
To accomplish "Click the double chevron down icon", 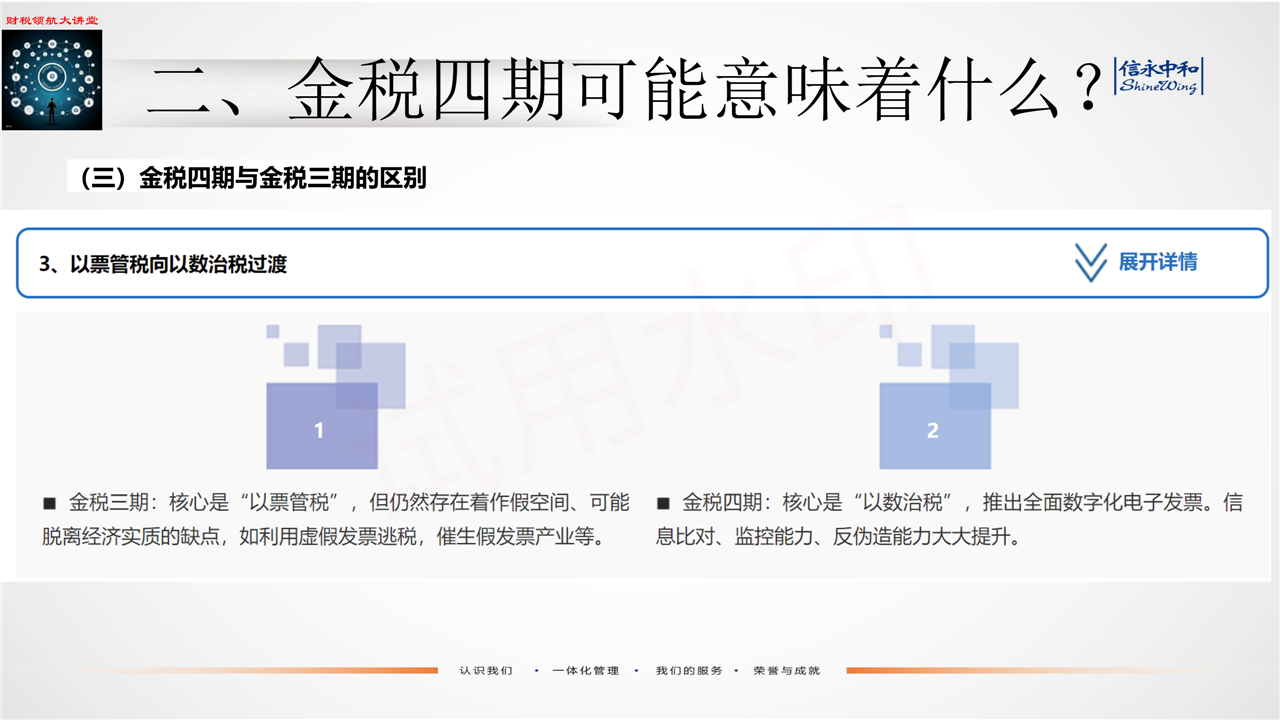I will pos(1090,263).
